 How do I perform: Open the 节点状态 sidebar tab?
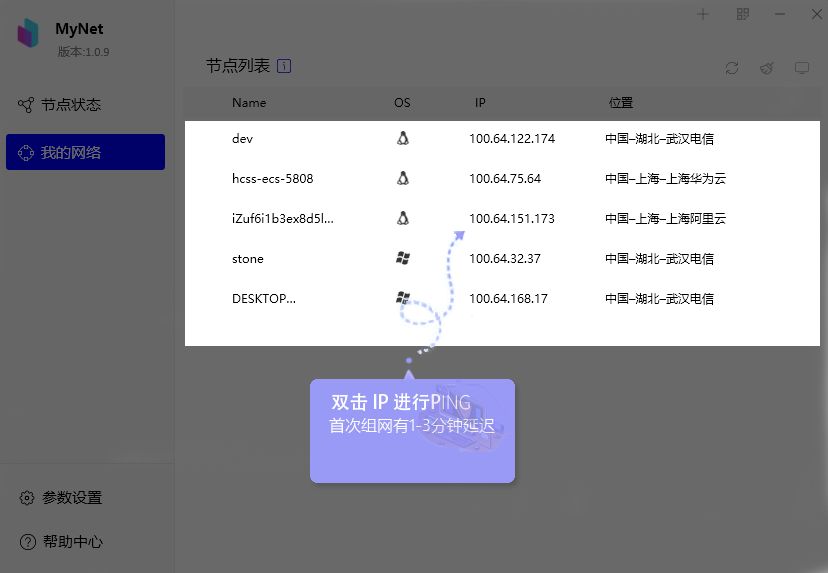point(70,105)
